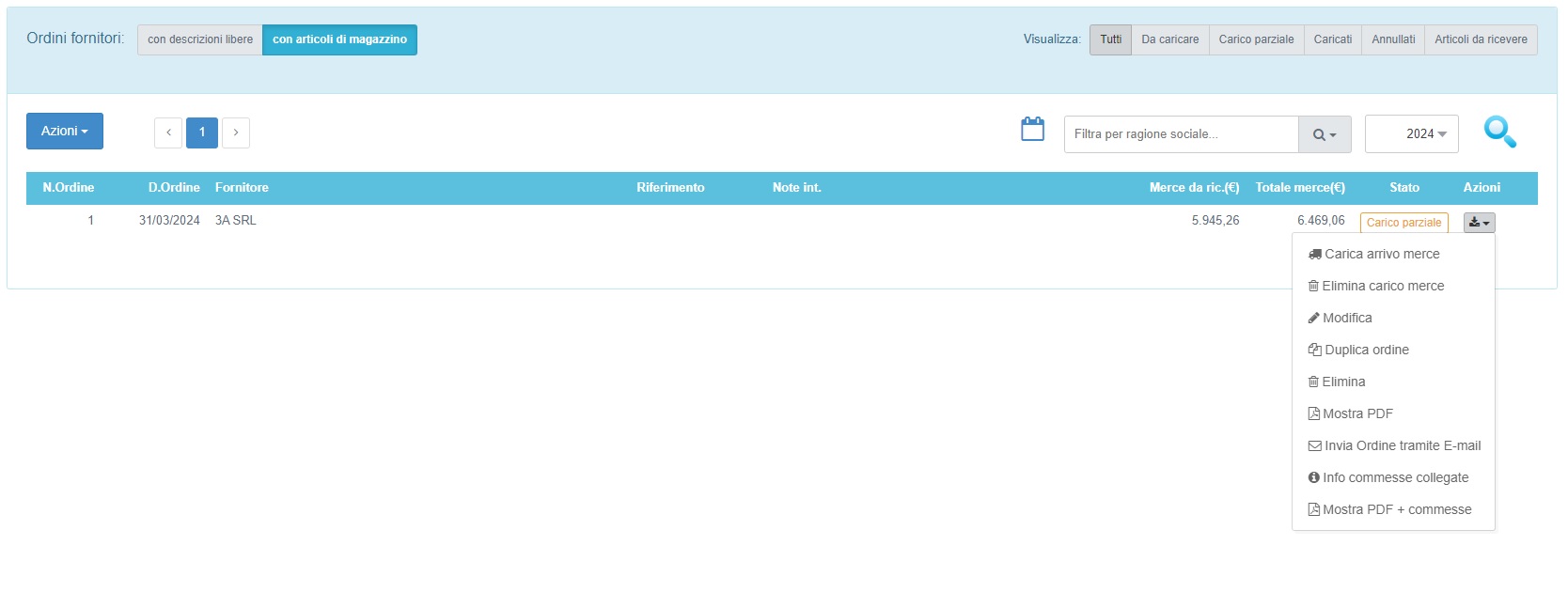1568x608 pixels.
Task: Show 'Articoli da ricevere' orders
Action: tap(1481, 39)
